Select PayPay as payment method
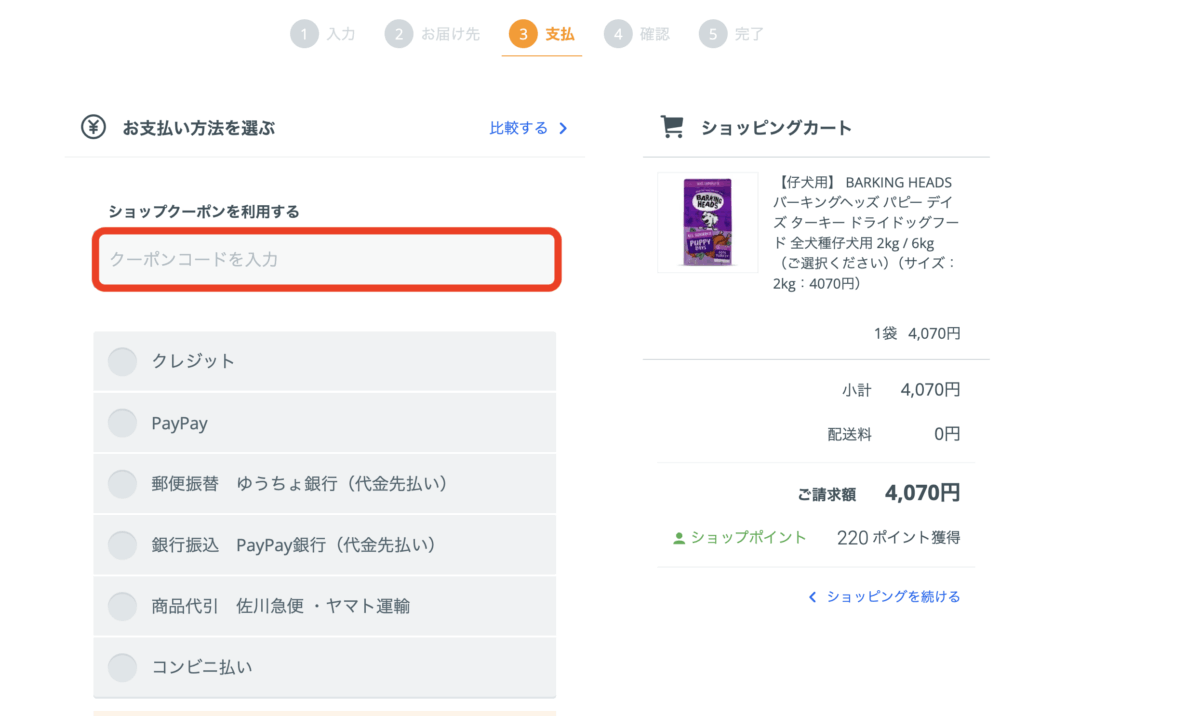1200x716 pixels. pos(122,423)
